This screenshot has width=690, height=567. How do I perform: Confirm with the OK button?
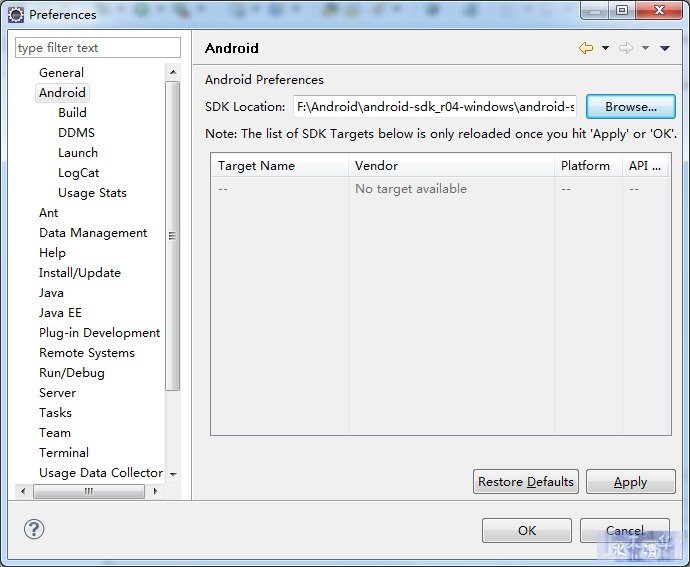[527, 530]
